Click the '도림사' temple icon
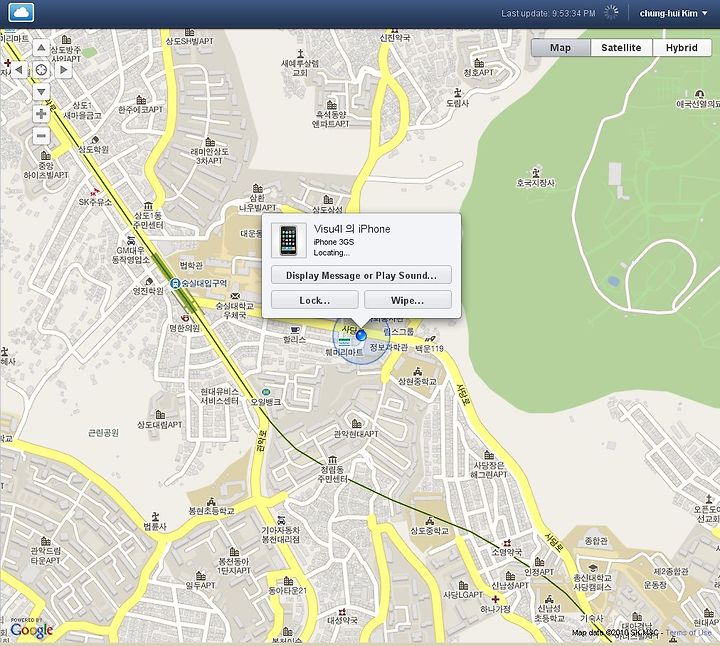 (x=457, y=93)
